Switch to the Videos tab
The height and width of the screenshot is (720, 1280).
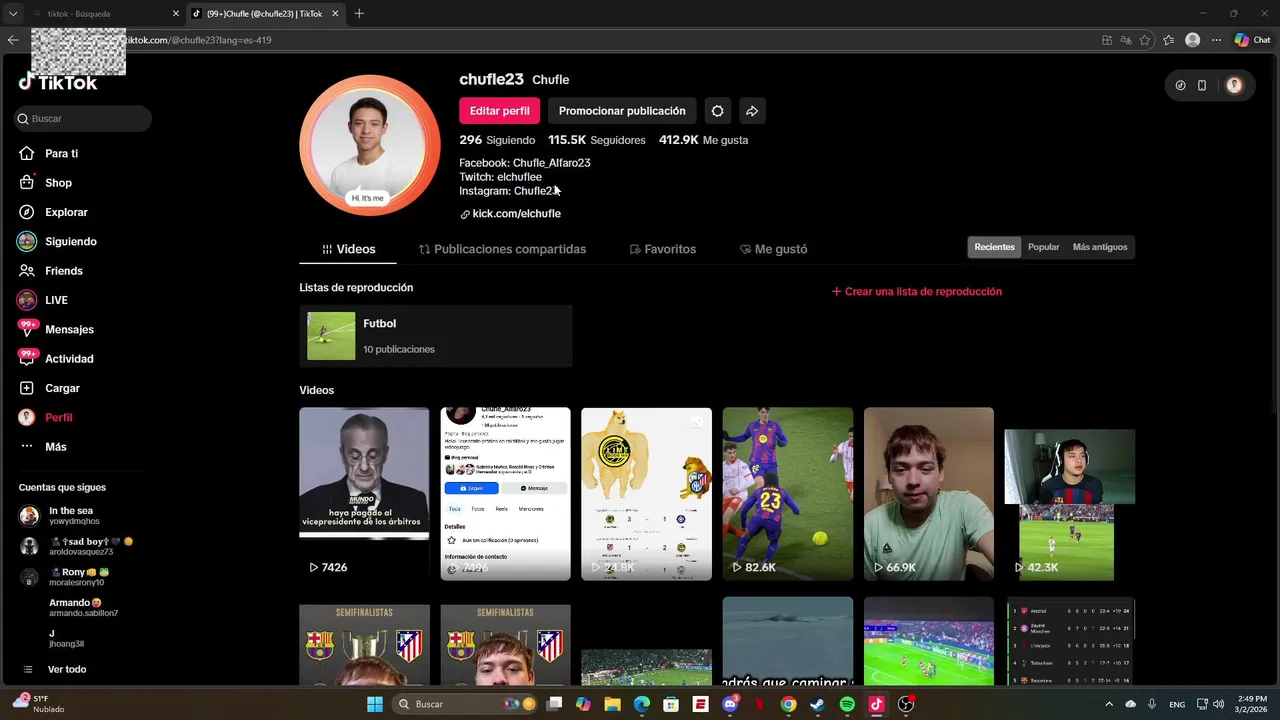point(348,249)
